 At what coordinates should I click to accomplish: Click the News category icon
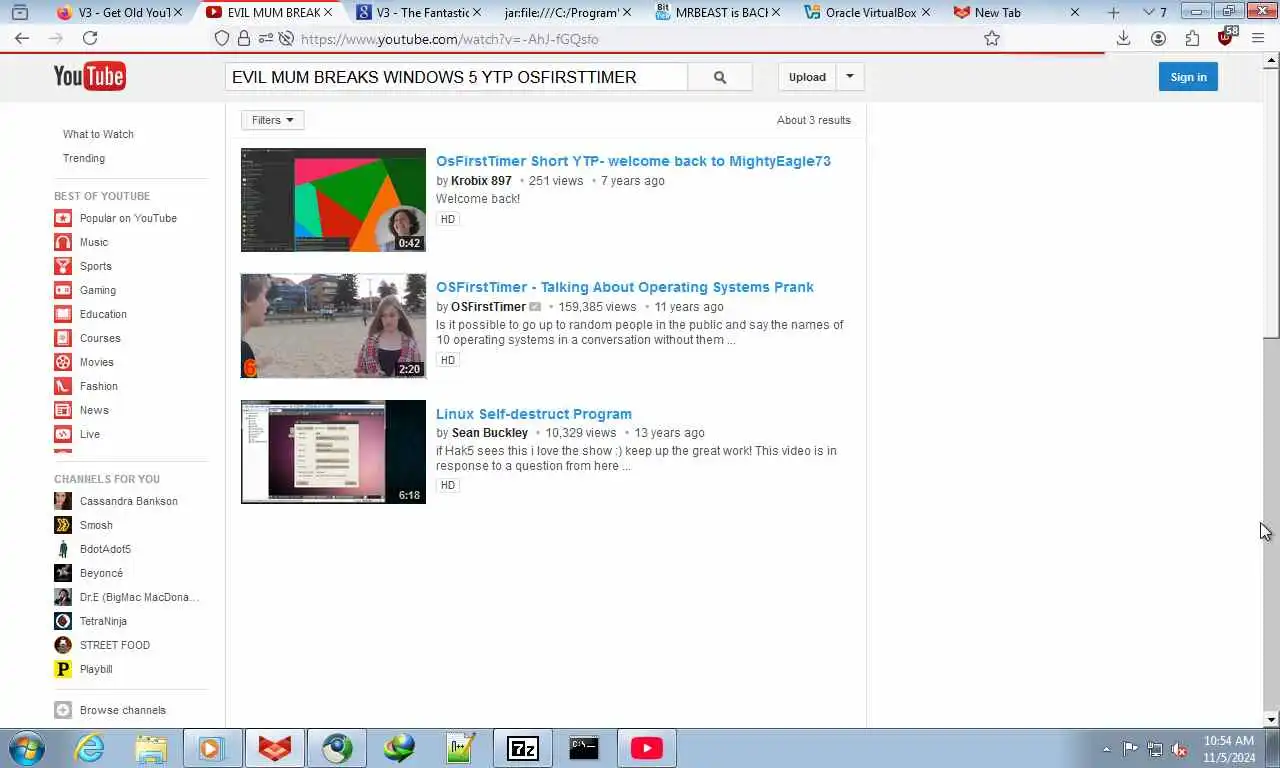(x=63, y=410)
